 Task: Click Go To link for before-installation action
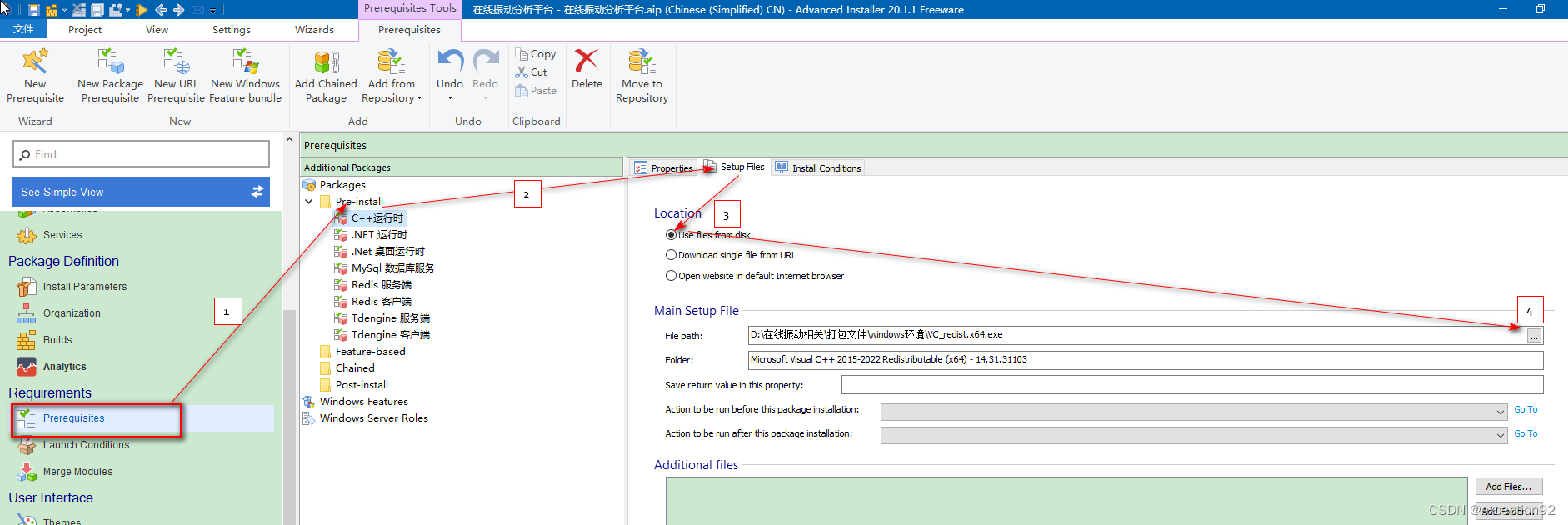pyautogui.click(x=1526, y=409)
